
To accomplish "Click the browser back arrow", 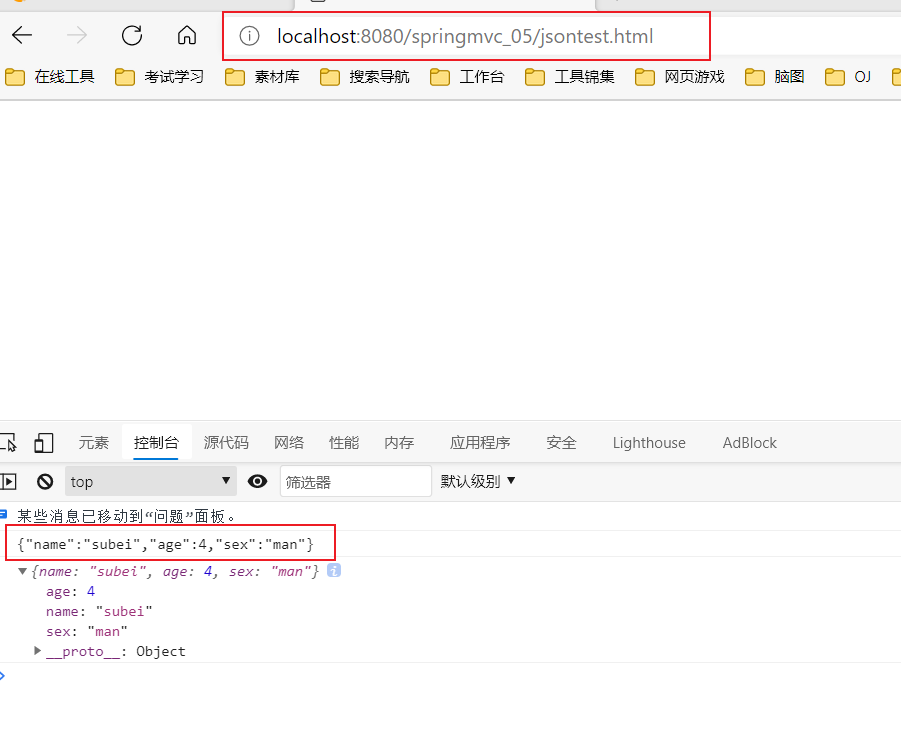I will (x=22, y=36).
